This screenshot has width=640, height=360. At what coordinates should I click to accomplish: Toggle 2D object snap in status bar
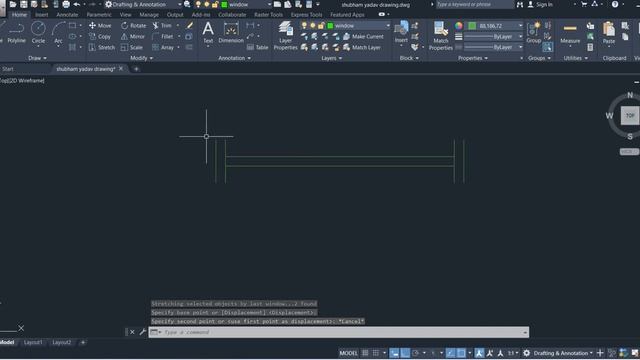pos(461,353)
